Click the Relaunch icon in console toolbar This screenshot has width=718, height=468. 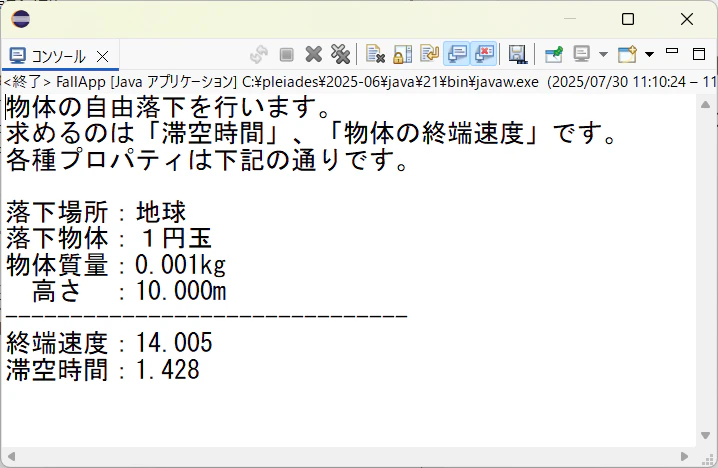tap(259, 54)
